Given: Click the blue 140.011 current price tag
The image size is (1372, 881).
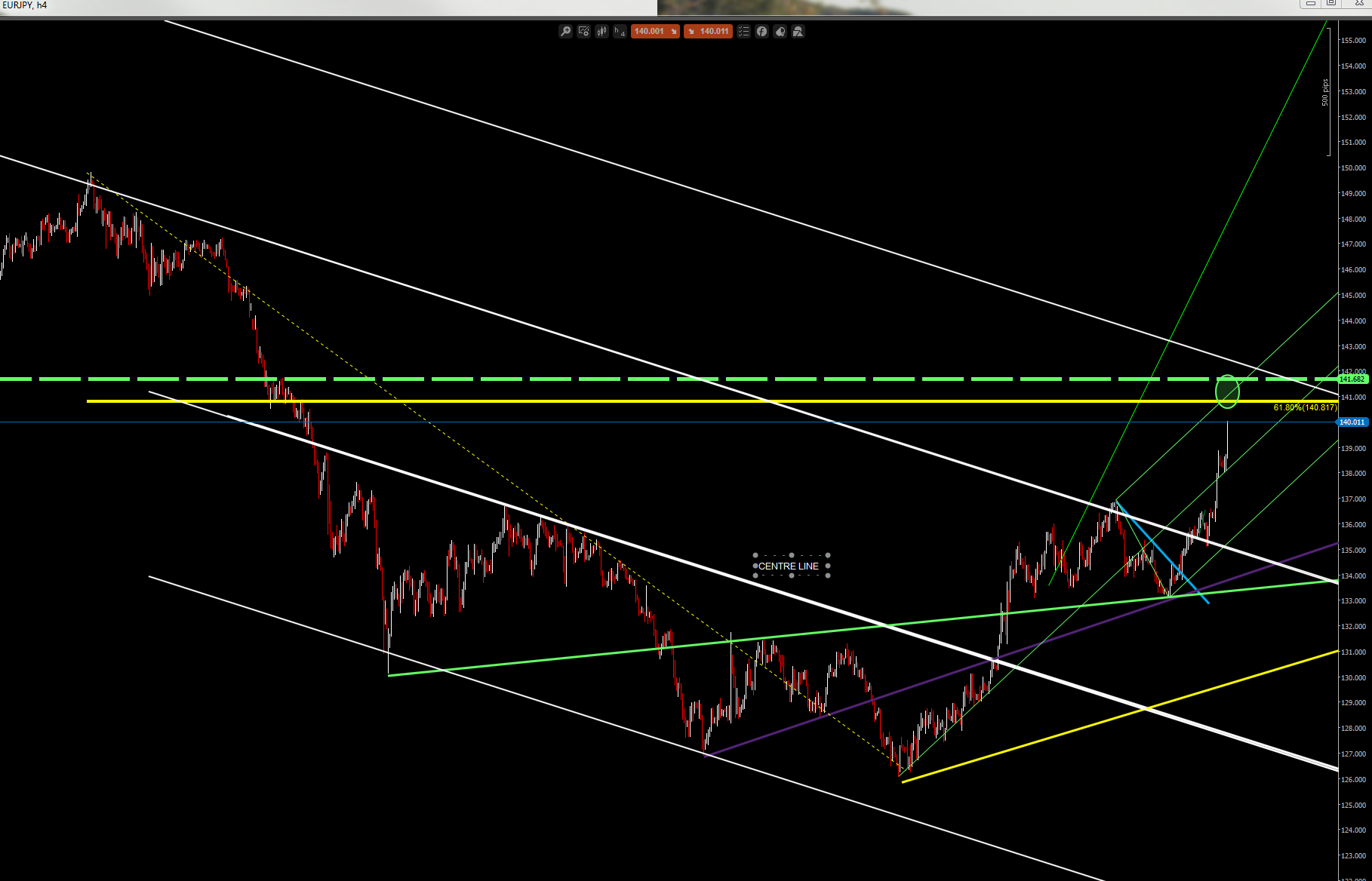Looking at the screenshot, I should coord(1353,422).
